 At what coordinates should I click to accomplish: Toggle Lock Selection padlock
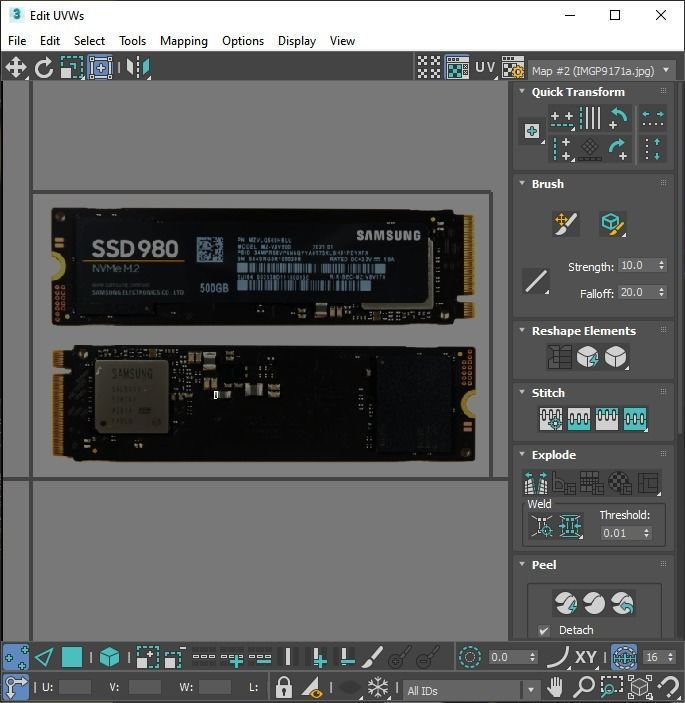point(283,687)
